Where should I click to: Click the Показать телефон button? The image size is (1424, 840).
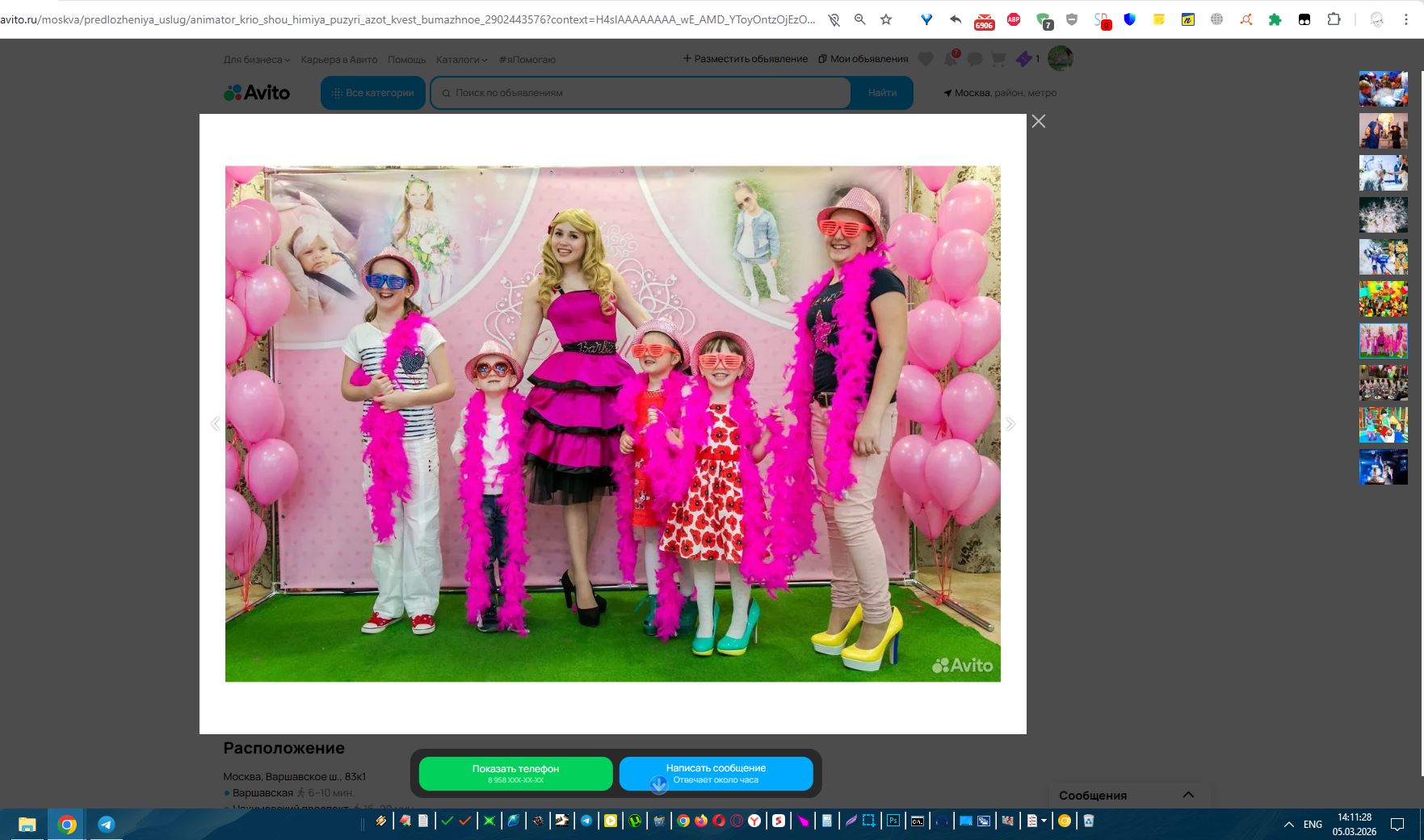[515, 774]
